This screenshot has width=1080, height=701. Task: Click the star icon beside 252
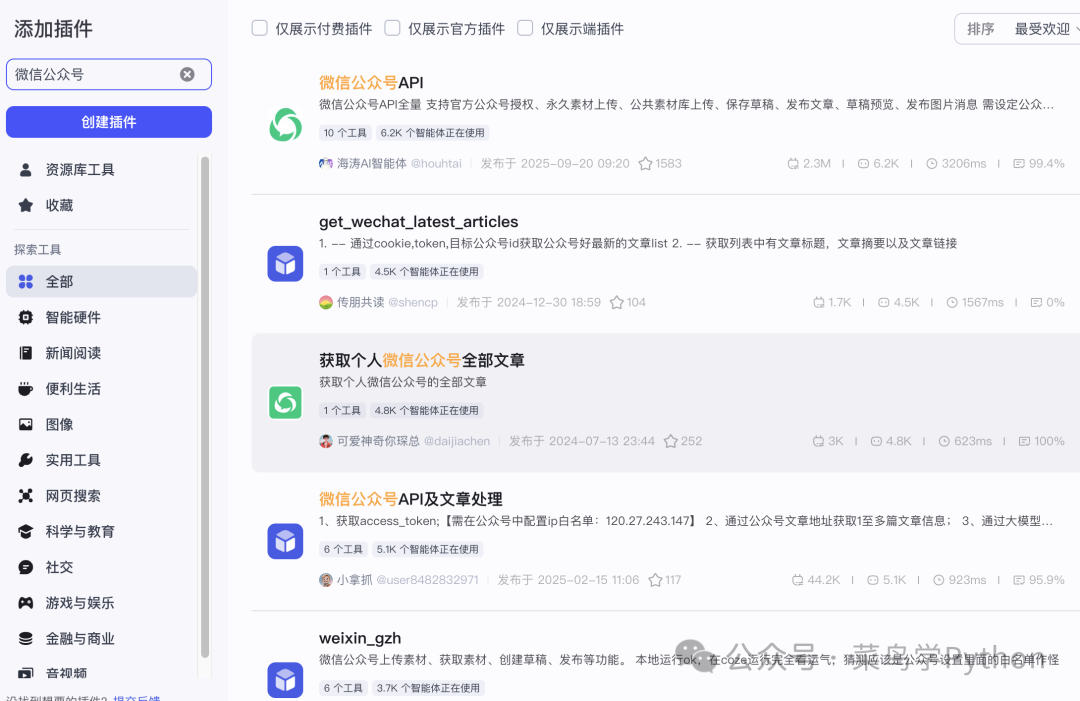tap(671, 441)
